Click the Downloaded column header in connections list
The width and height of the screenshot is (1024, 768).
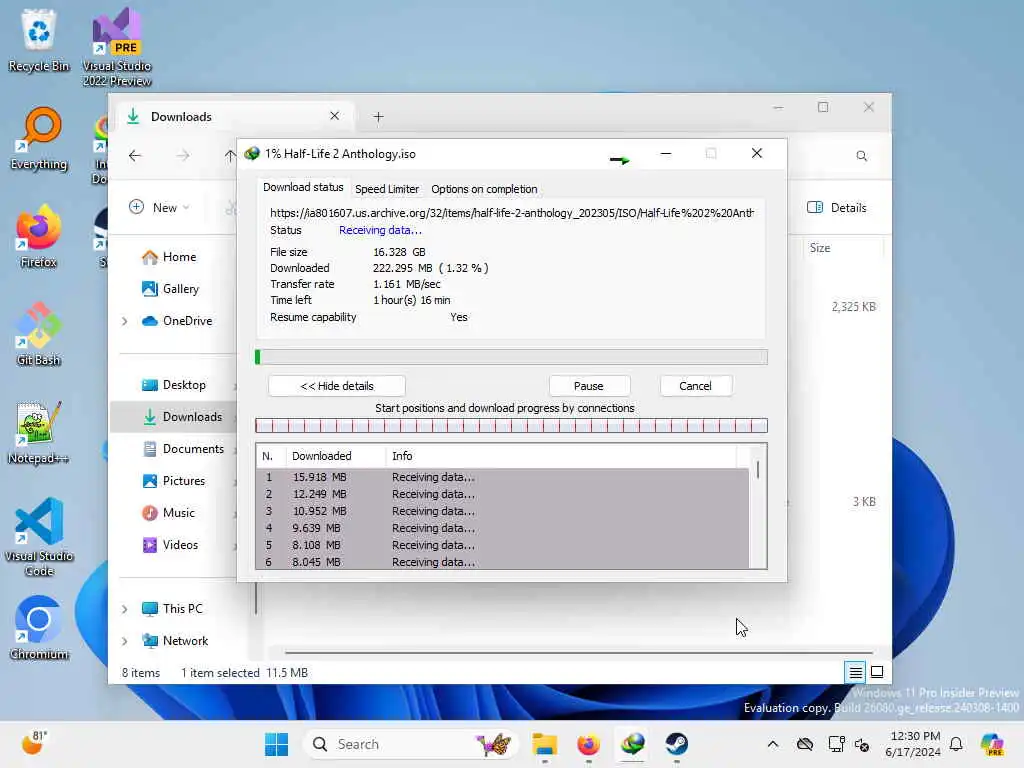[x=337, y=456]
